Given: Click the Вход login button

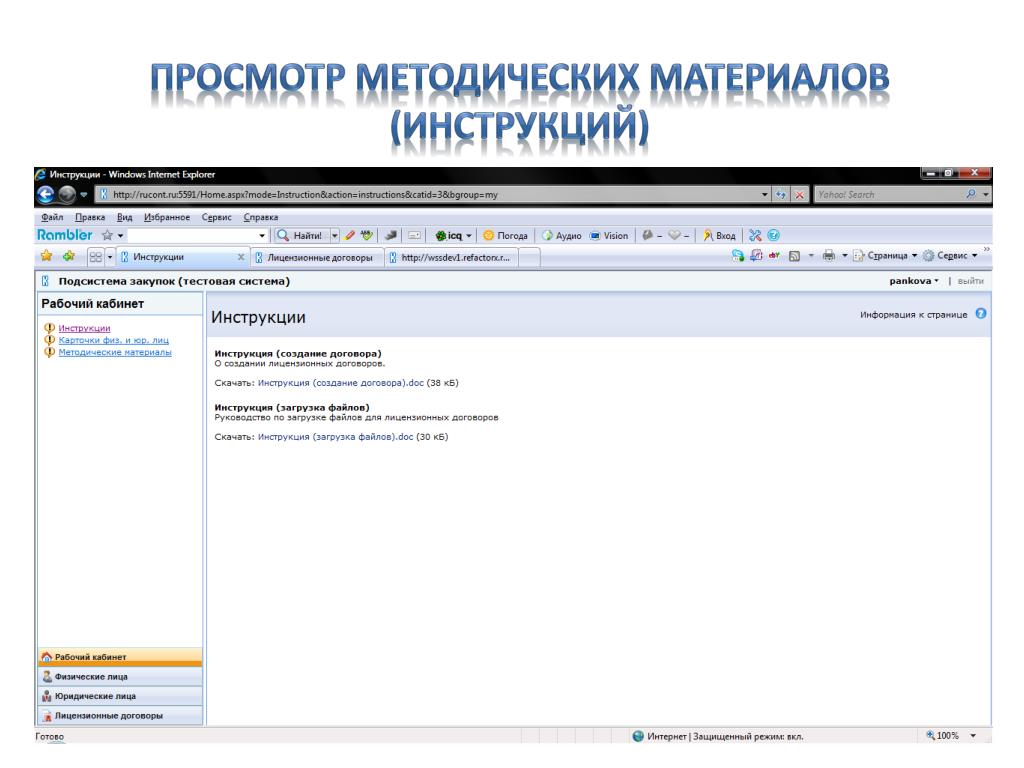Looking at the screenshot, I should pyautogui.click(x=719, y=235).
